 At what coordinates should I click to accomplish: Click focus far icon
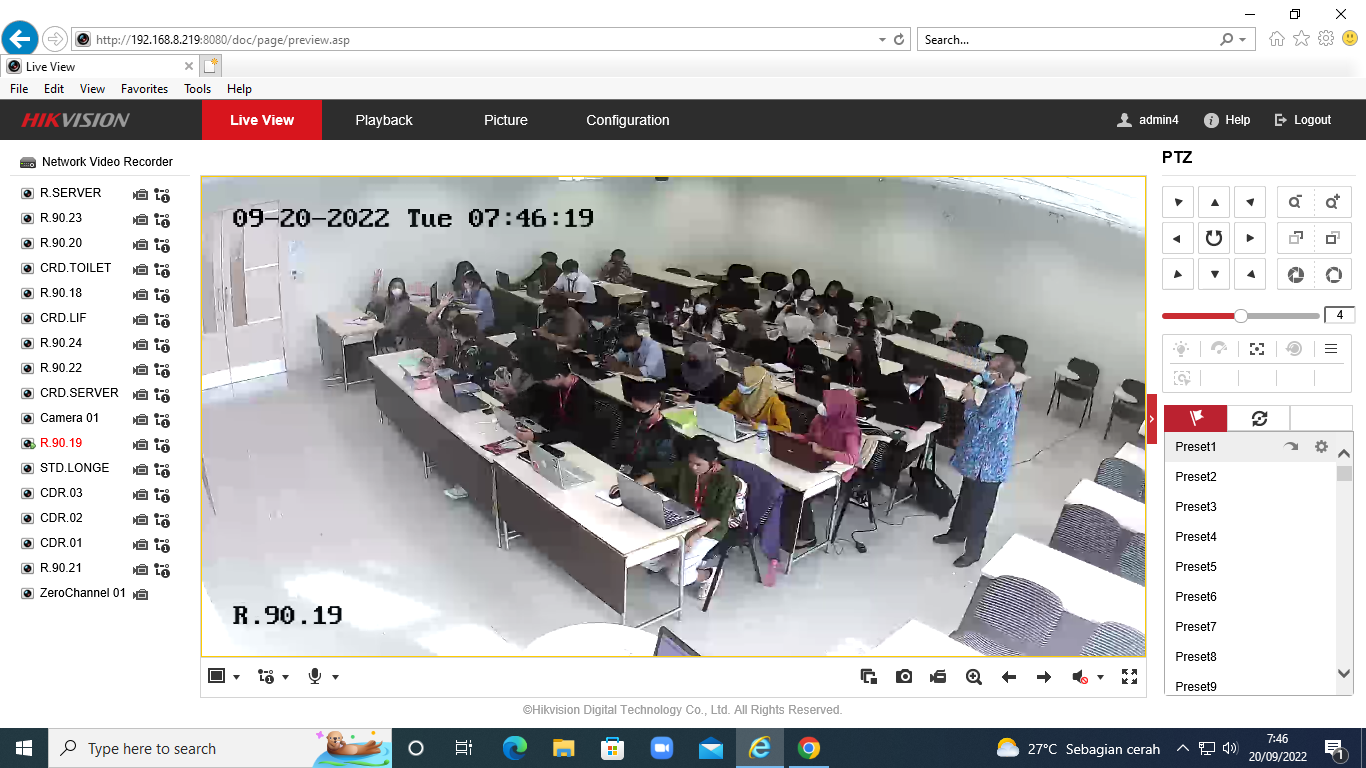coord(1333,238)
